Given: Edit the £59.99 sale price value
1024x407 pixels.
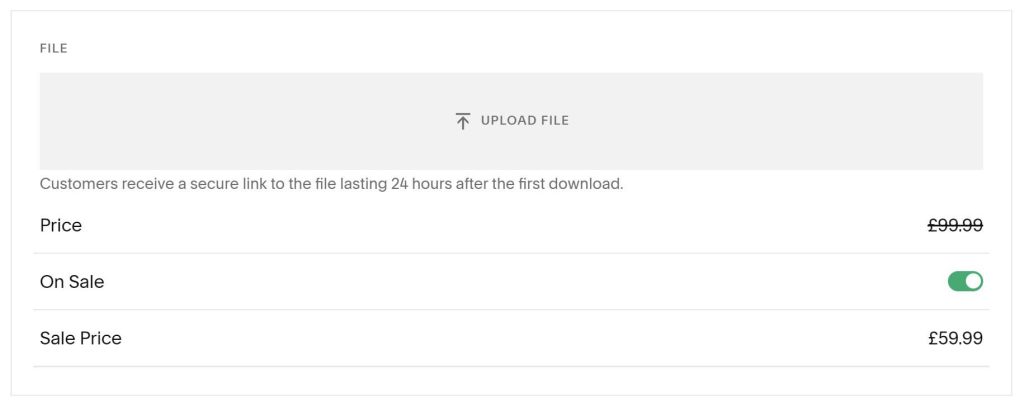Looking at the screenshot, I should click(955, 338).
